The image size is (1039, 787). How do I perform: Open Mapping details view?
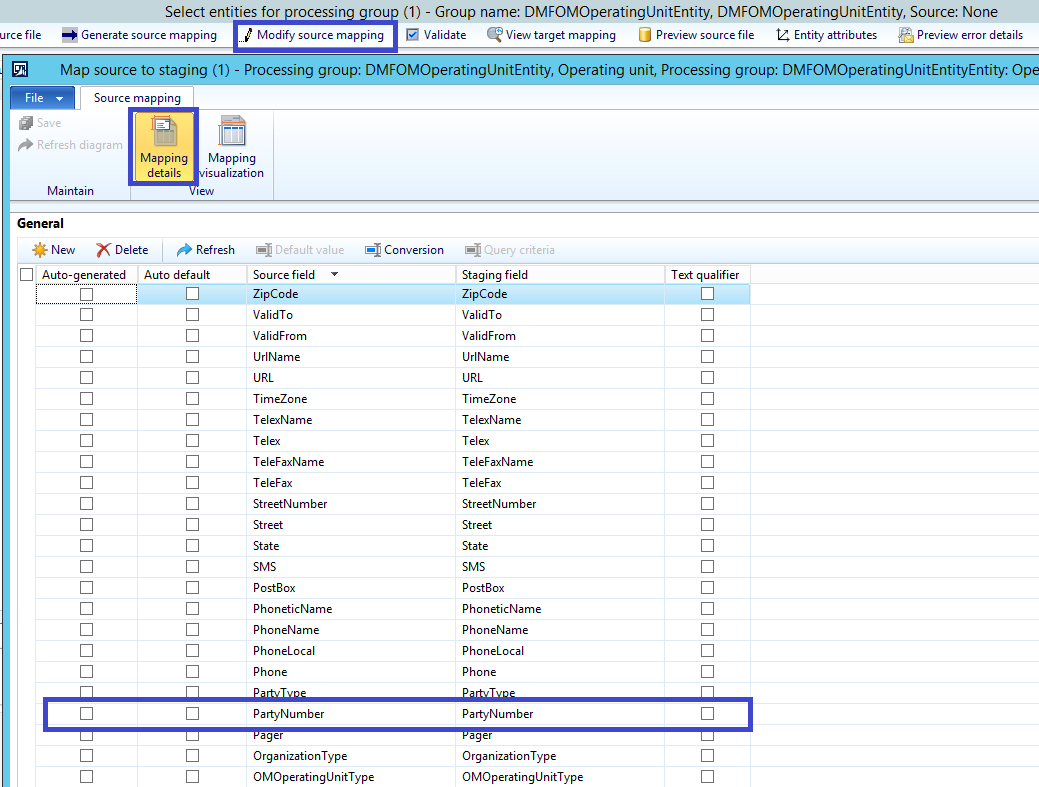coord(163,146)
